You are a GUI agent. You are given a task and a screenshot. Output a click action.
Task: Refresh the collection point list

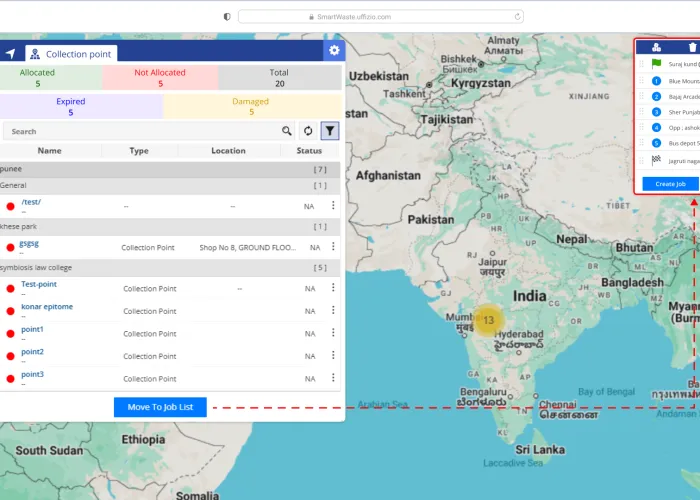tap(309, 131)
